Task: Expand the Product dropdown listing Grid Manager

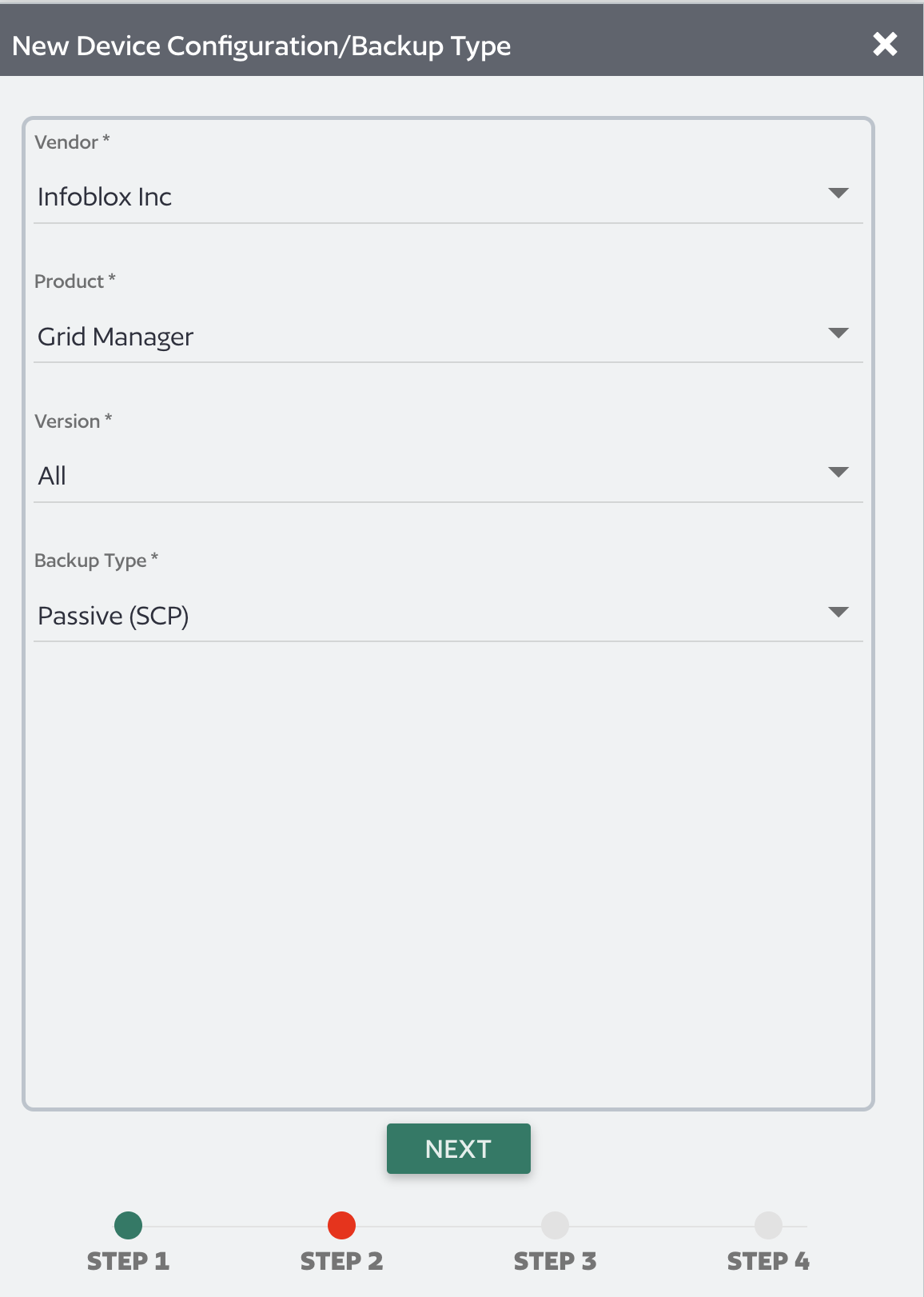Action: (x=448, y=336)
